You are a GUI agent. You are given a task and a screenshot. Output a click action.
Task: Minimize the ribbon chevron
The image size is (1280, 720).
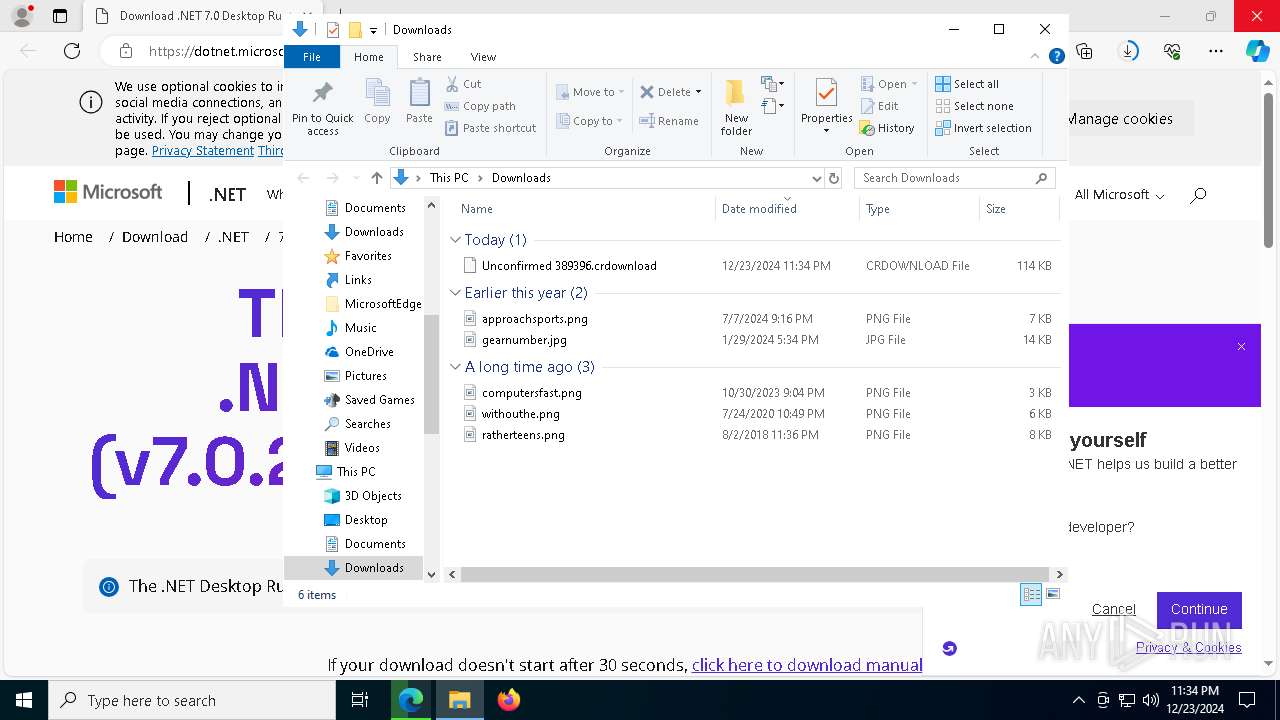click(1035, 57)
